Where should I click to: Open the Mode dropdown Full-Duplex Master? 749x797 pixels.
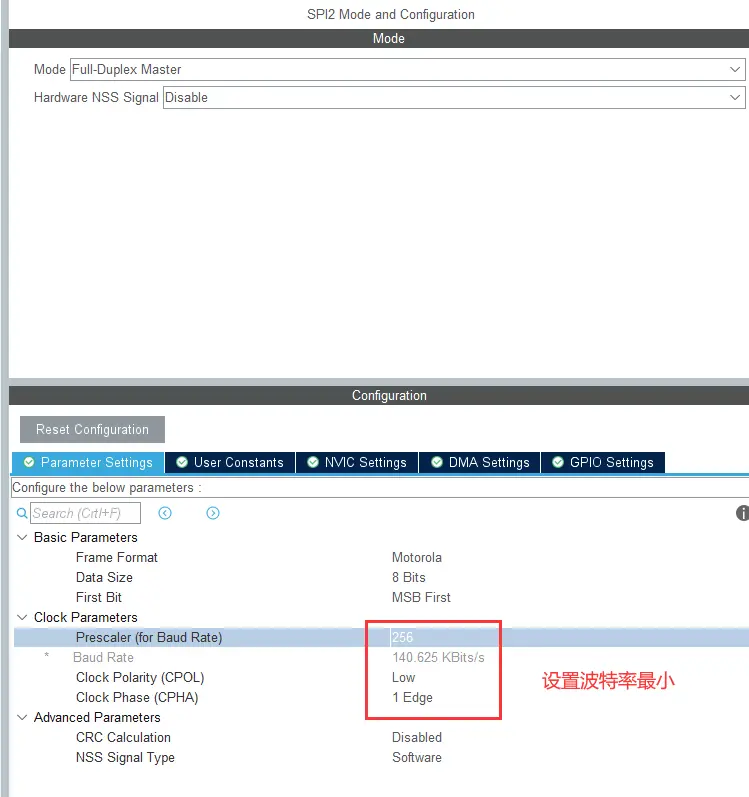click(x=407, y=70)
